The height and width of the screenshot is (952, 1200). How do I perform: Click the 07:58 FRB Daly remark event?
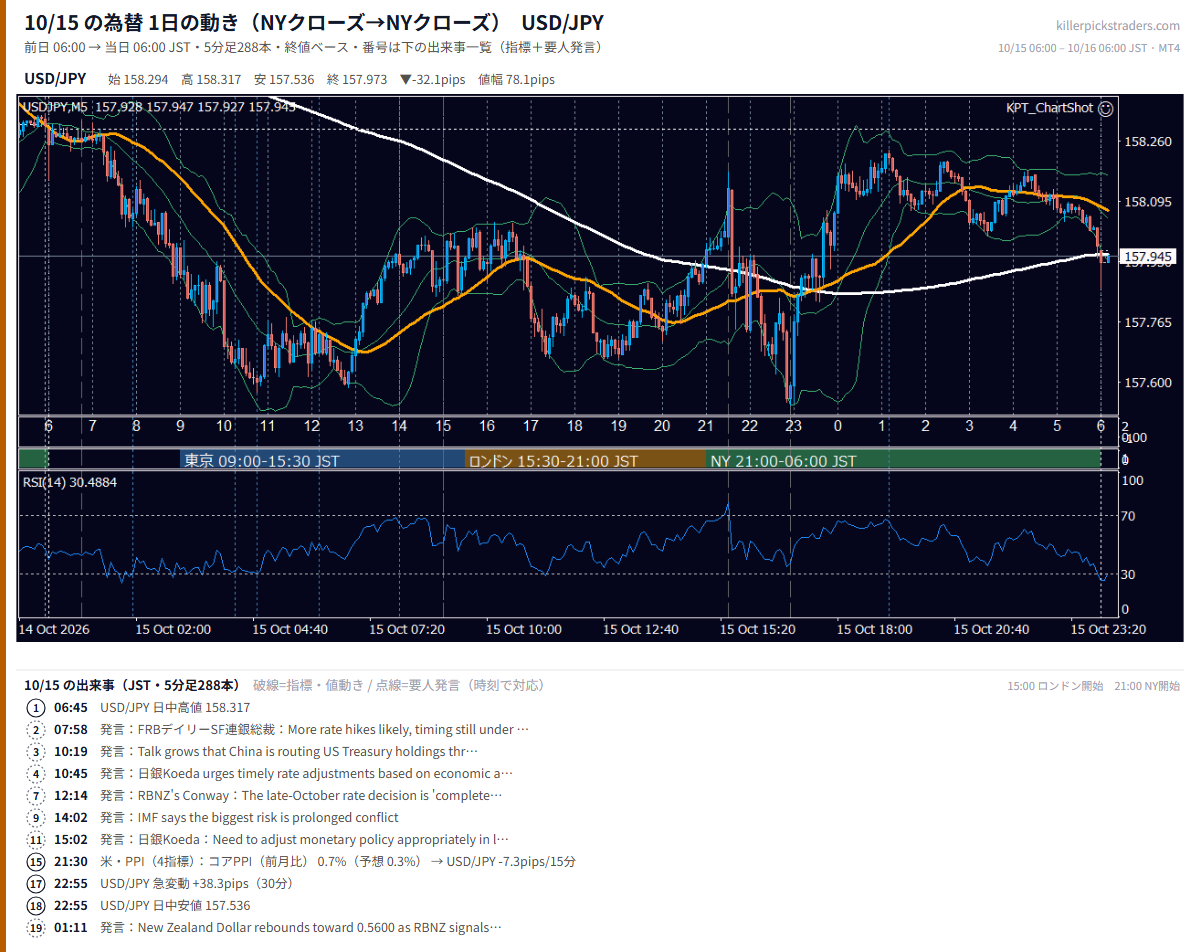[x=291, y=729]
